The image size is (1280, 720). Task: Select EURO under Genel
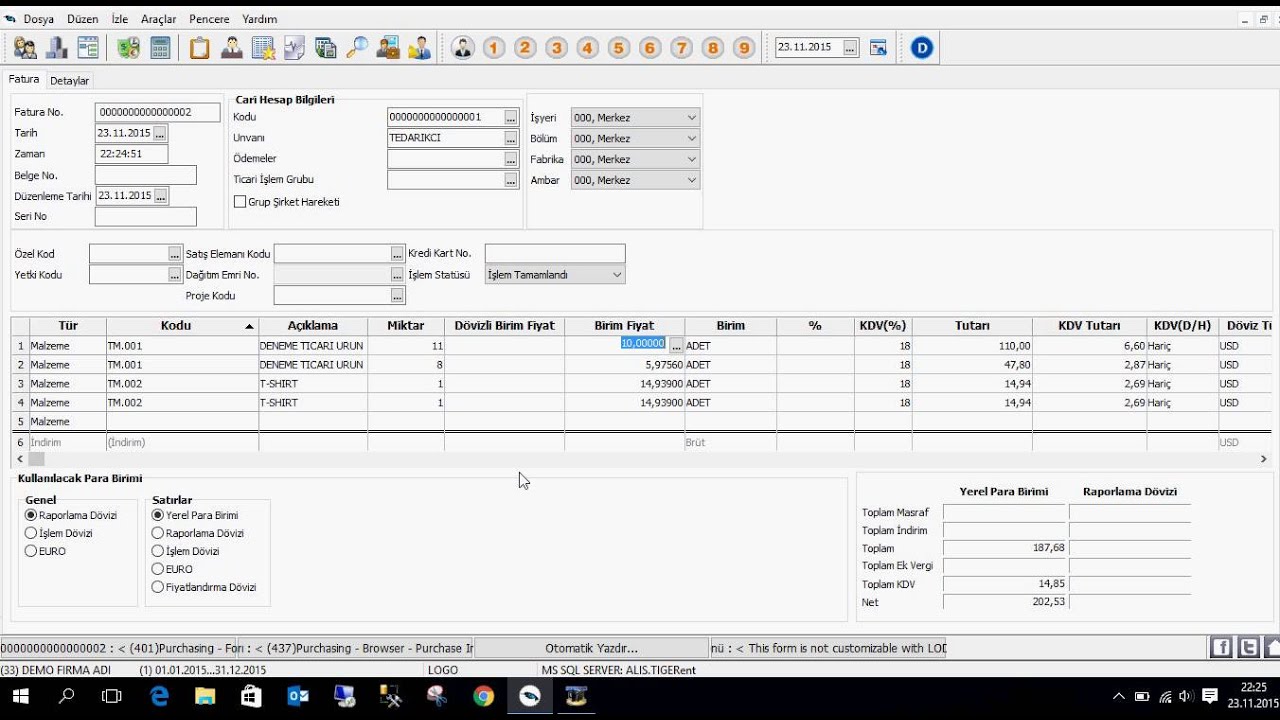tap(31, 551)
